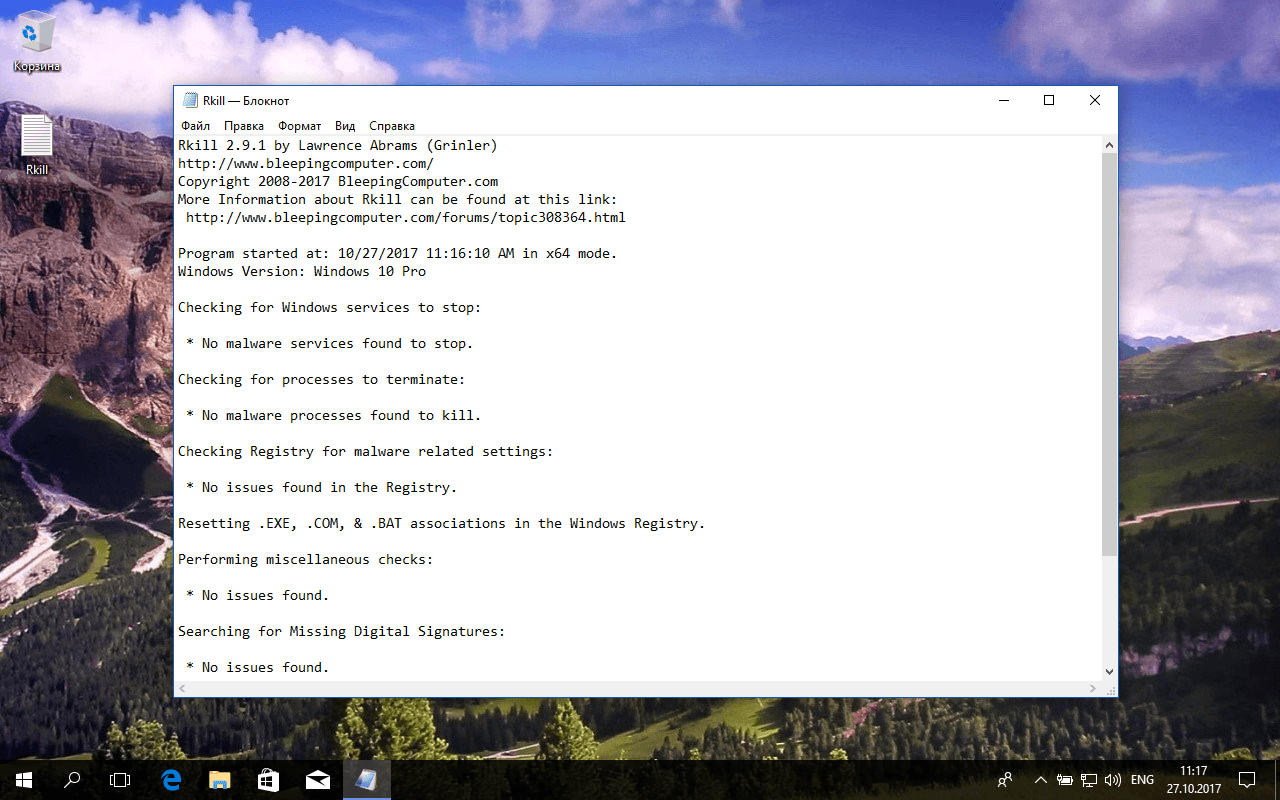1280x800 pixels.
Task: Open Task View from the taskbar
Action: pos(120,780)
